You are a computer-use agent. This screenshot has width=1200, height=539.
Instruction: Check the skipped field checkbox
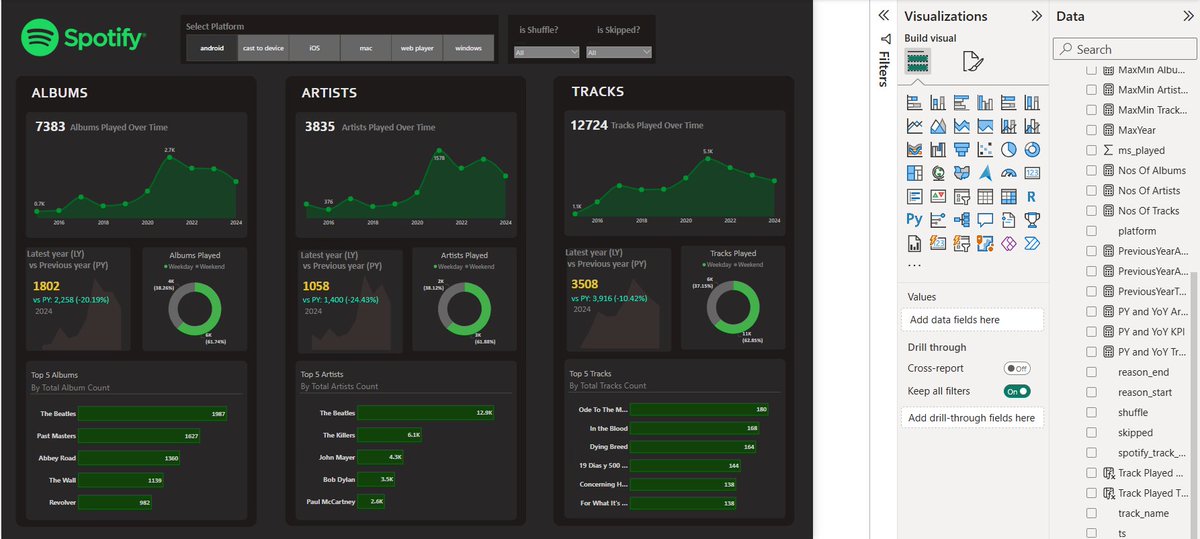tap(1091, 433)
